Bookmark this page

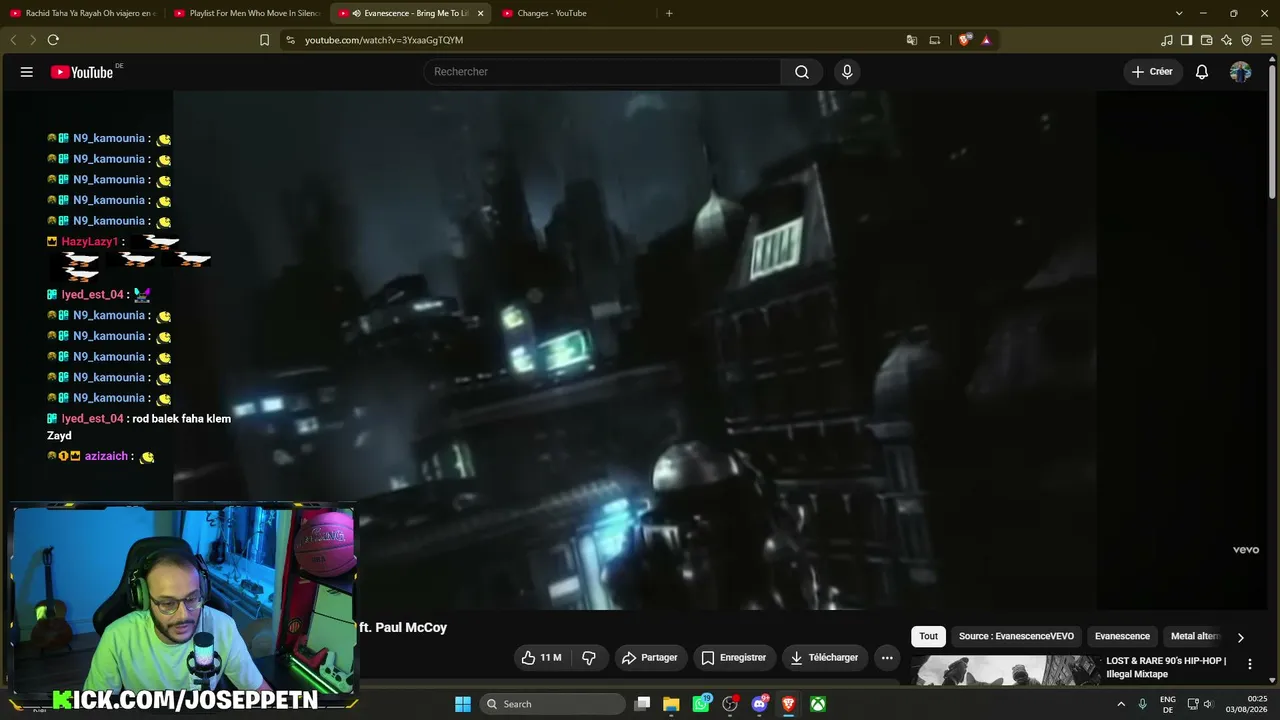(x=264, y=40)
